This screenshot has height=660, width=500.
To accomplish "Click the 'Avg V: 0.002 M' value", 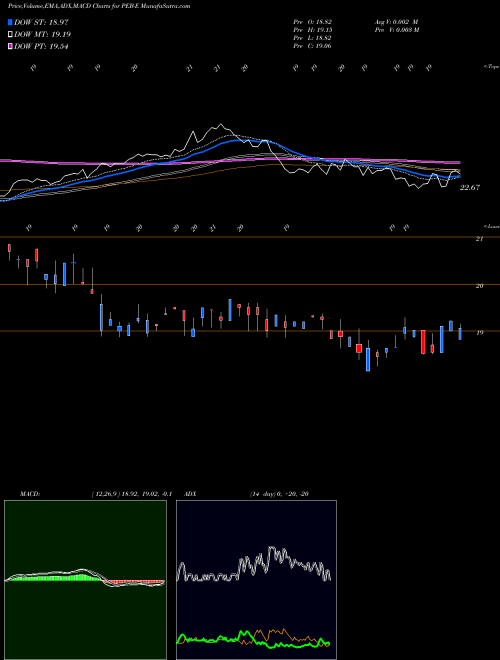I will pos(396,21).
